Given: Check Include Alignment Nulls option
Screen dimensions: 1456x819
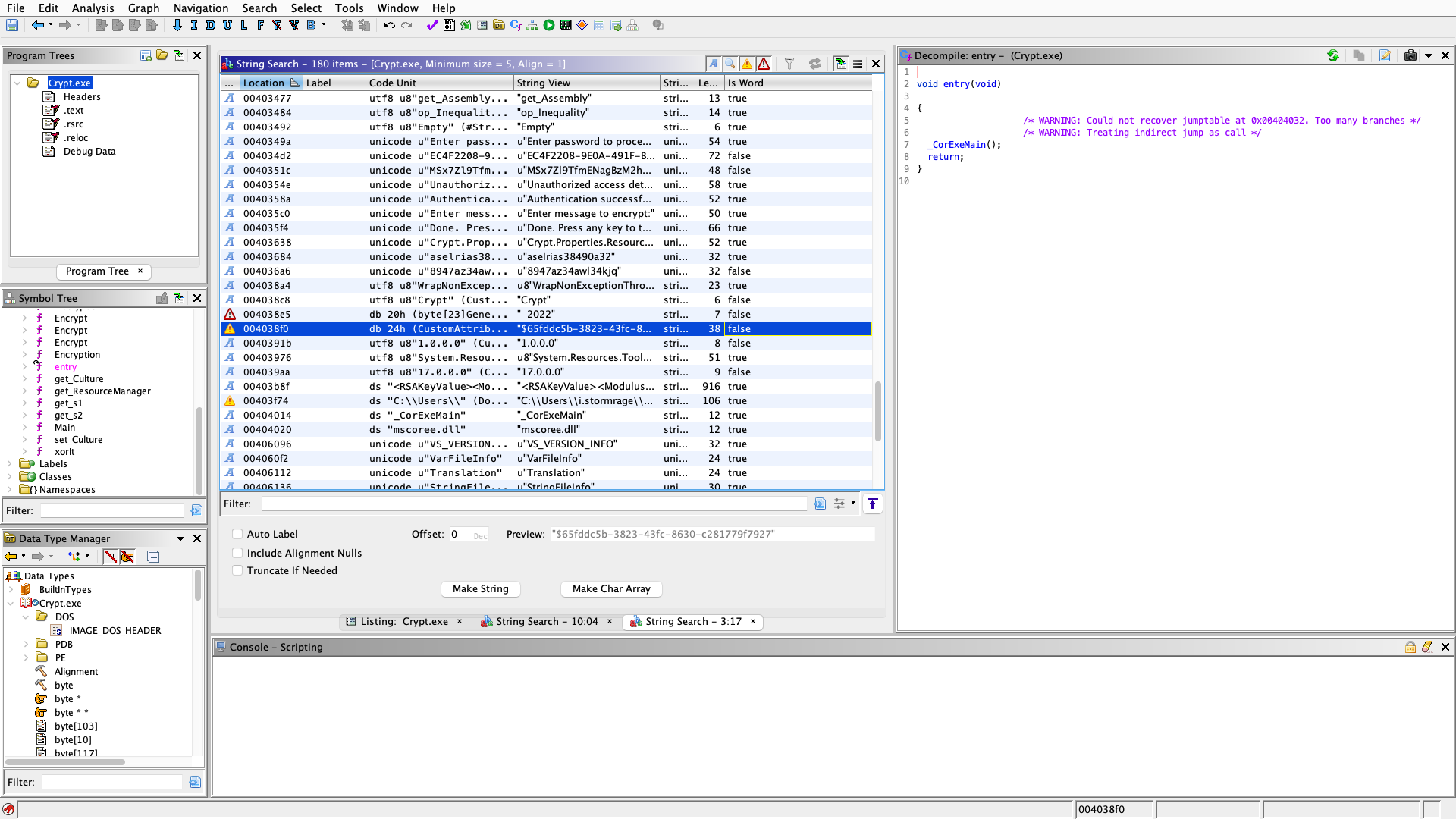Looking at the screenshot, I should 237,553.
